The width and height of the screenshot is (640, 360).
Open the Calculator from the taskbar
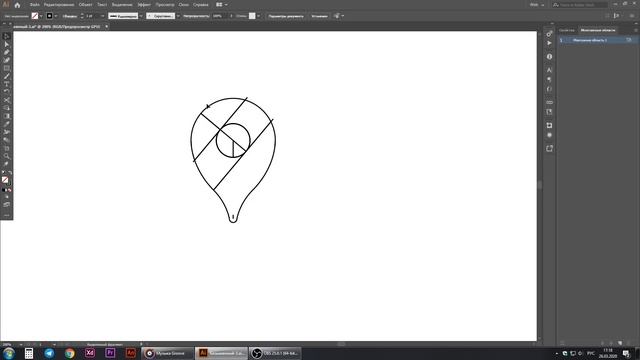[29, 353]
